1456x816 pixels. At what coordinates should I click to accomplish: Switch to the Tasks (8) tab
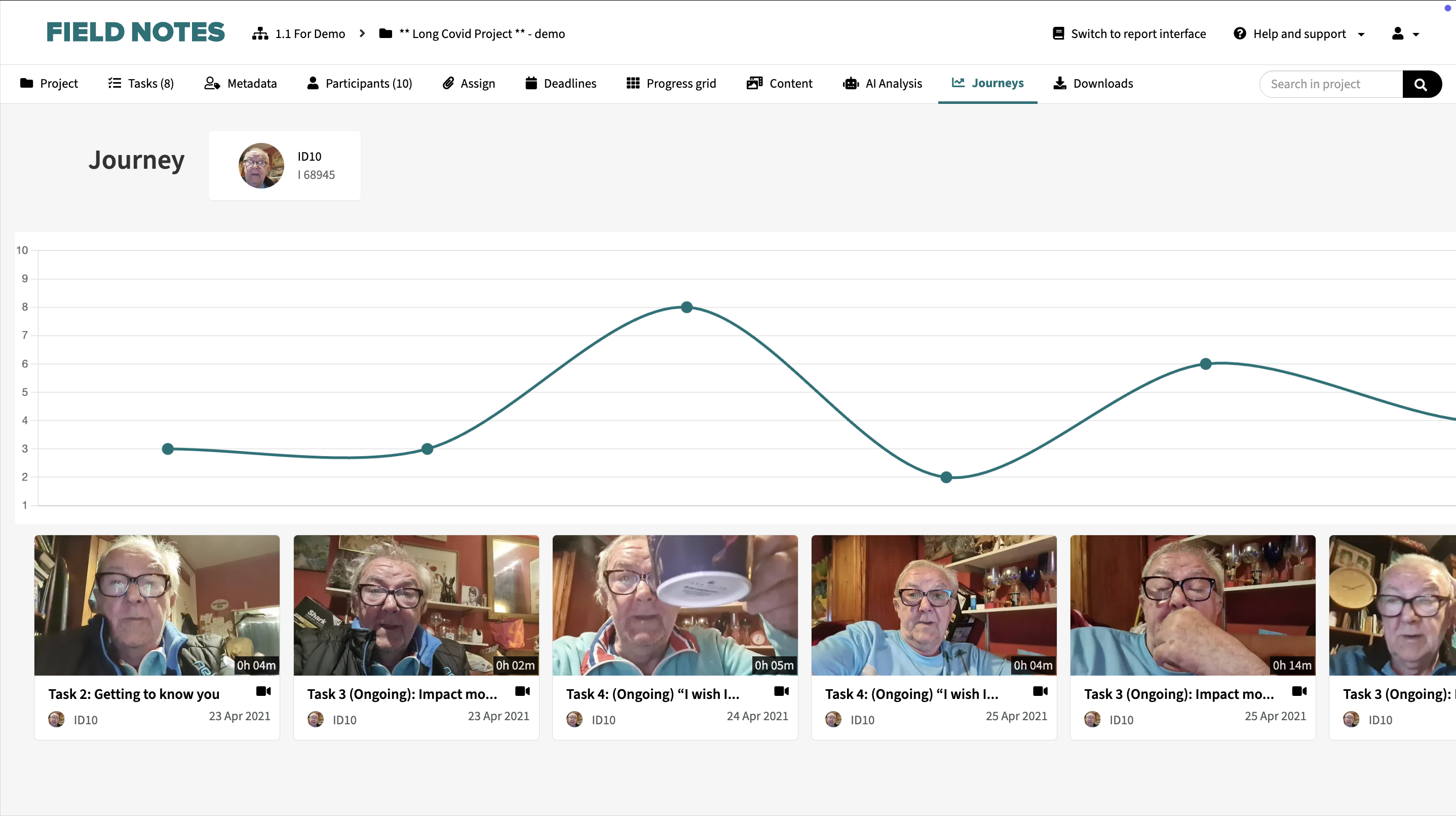[140, 83]
